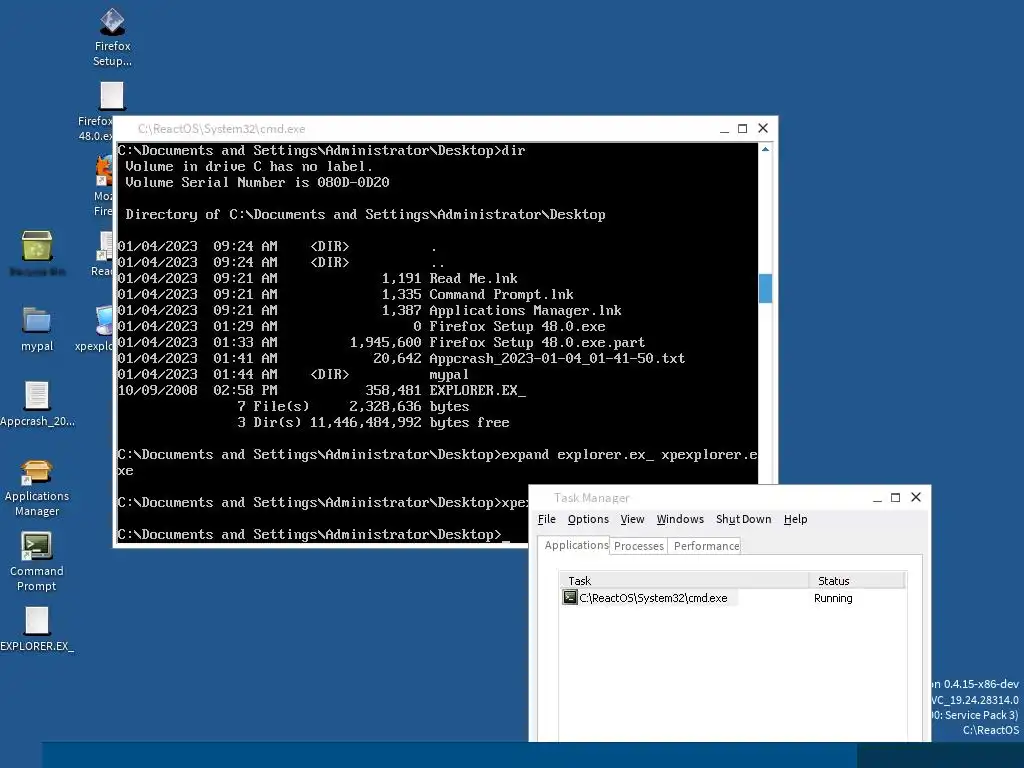This screenshot has width=1024, height=768.
Task: Maximize the Task Manager window
Action: tap(895, 498)
